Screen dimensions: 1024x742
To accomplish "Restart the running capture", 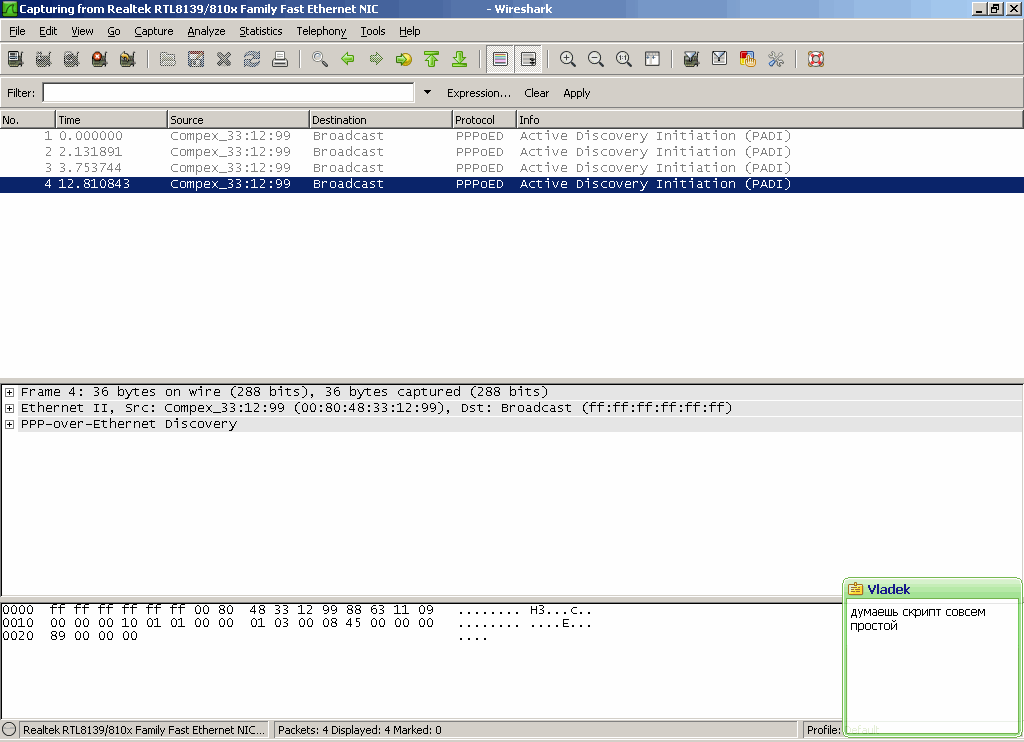I will pos(128,59).
